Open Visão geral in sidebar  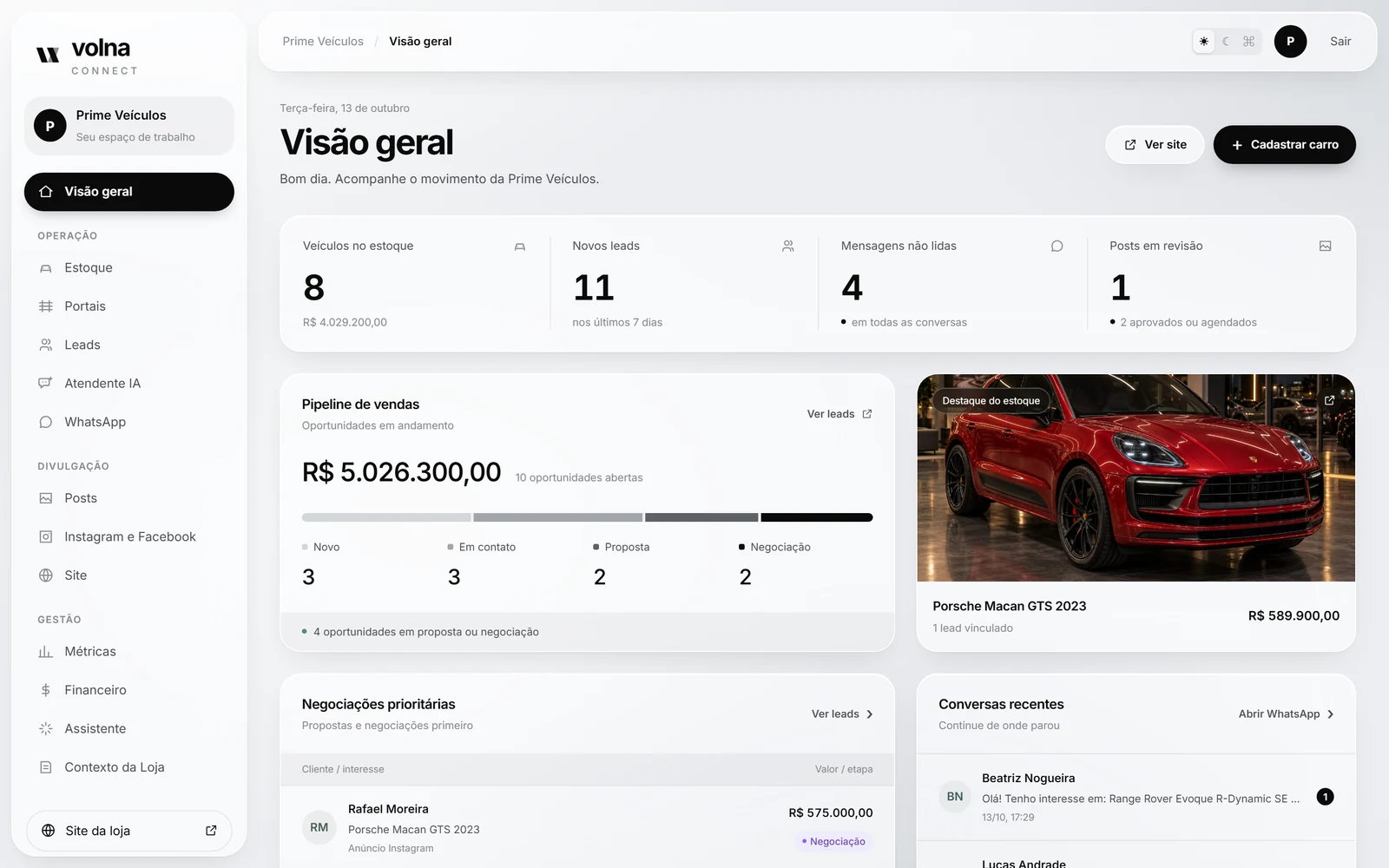pyautogui.click(x=129, y=192)
